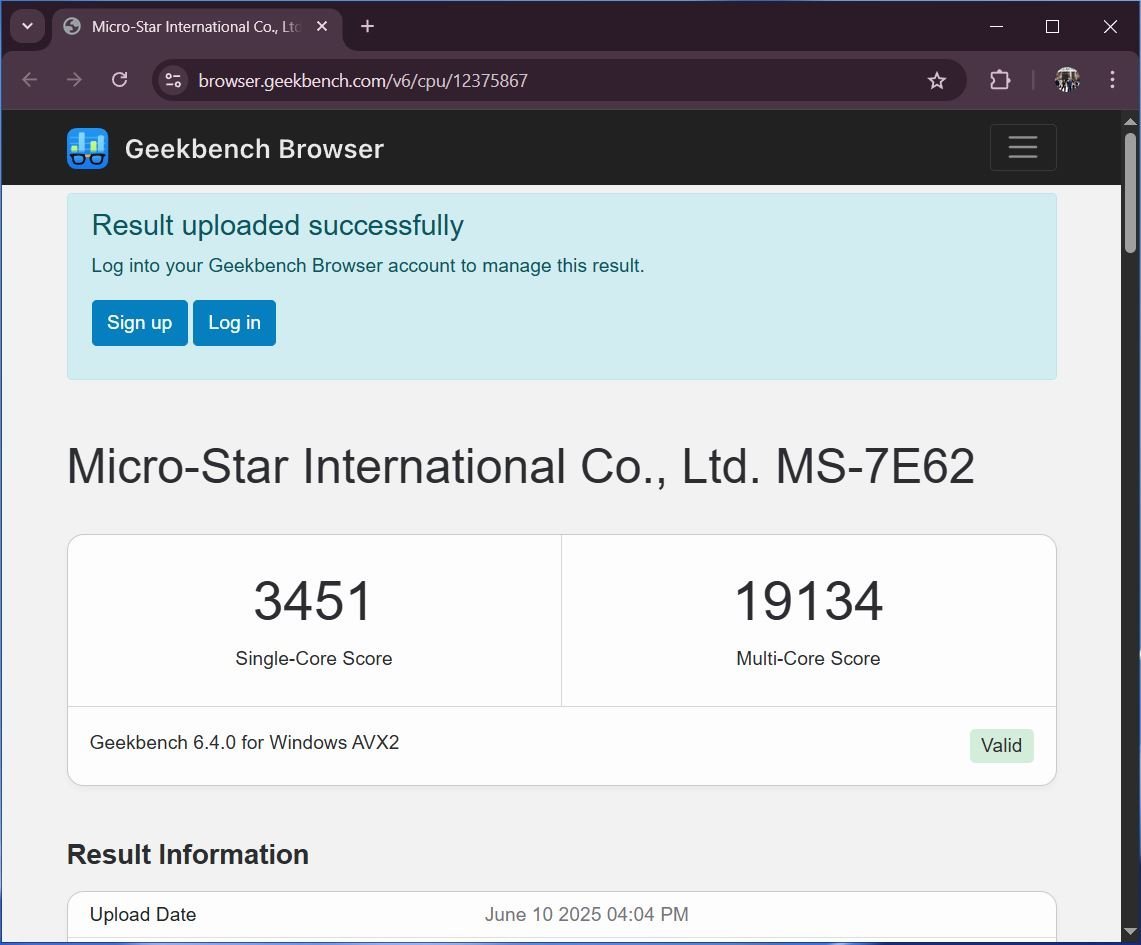Maximize the browser window
1141x945 pixels.
(1052, 27)
